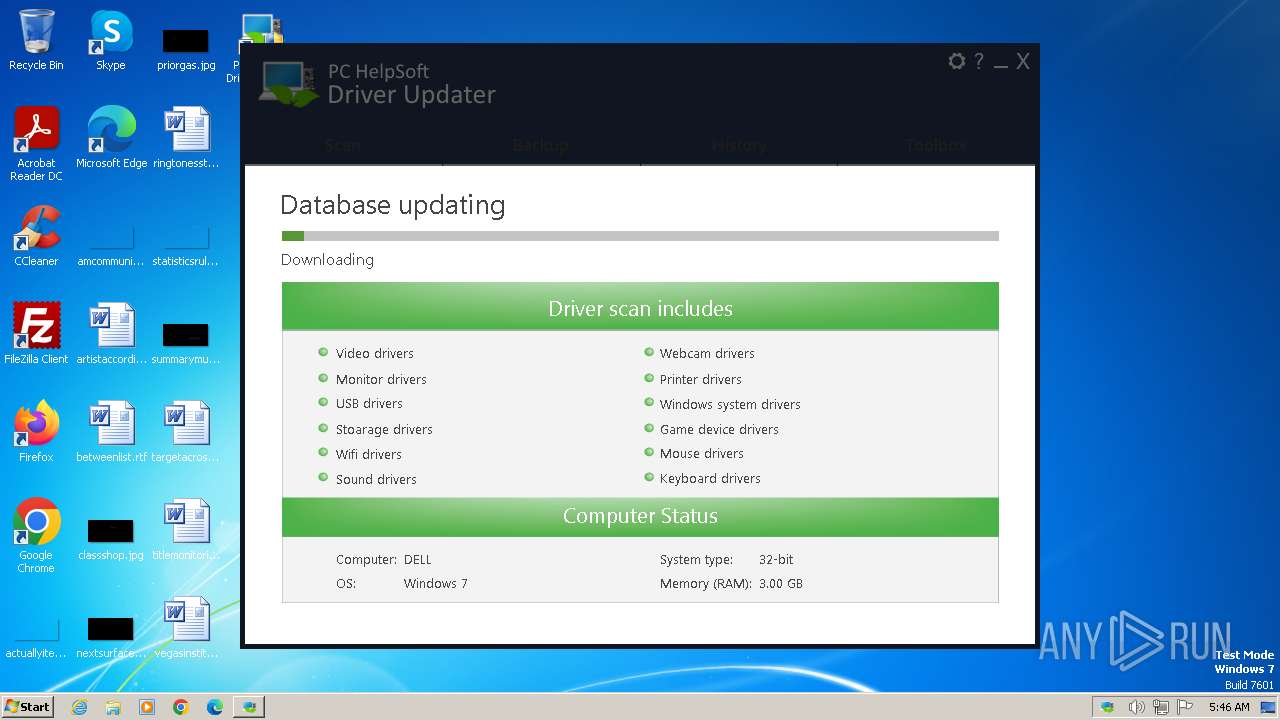Switch to the dimmed History tab
The width and height of the screenshot is (1280, 720).
click(x=739, y=145)
